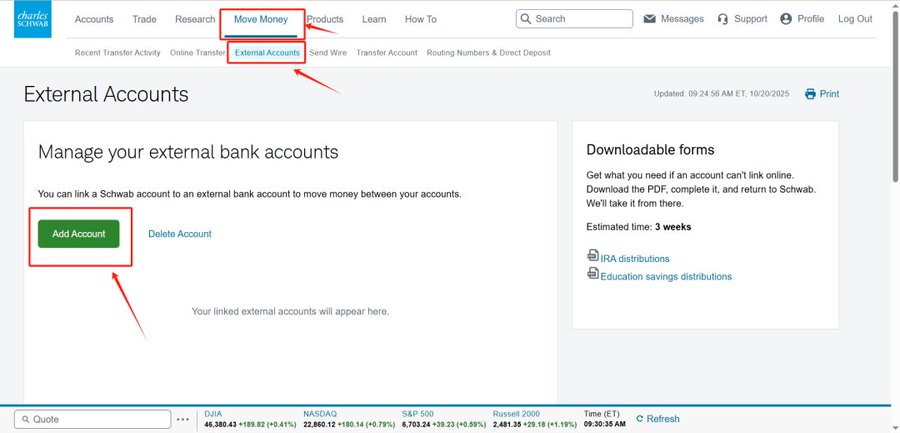Click the DJIA index link
Image resolution: width=900 pixels, height=433 pixels.
[x=213, y=413]
